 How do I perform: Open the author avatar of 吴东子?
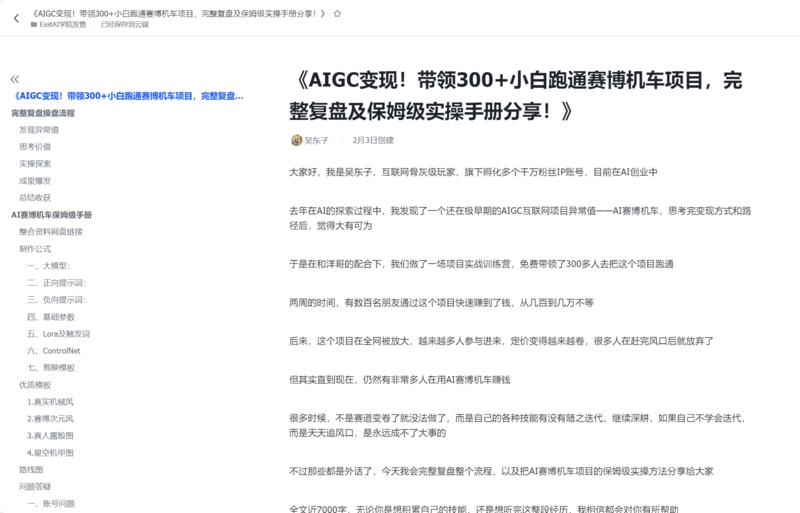click(296, 140)
